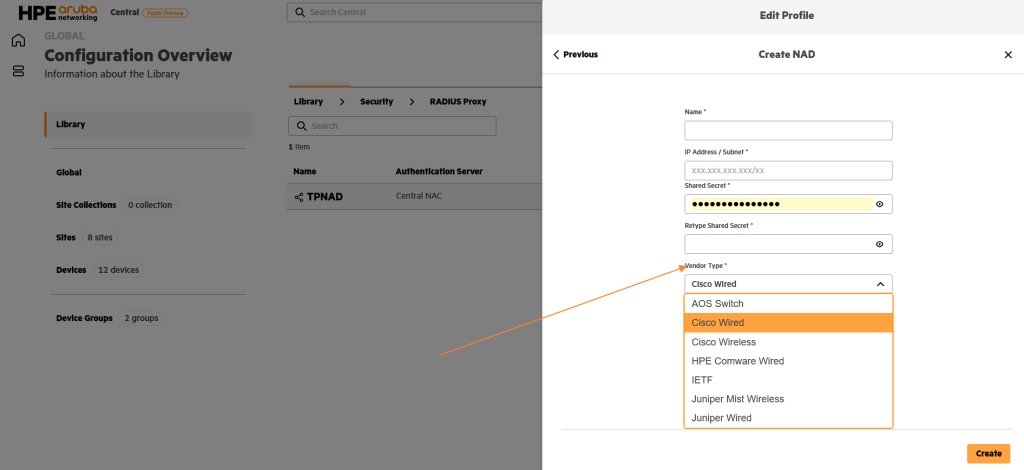Select AOS Switch vendor option
The width and height of the screenshot is (1024, 470).
pyautogui.click(x=717, y=304)
